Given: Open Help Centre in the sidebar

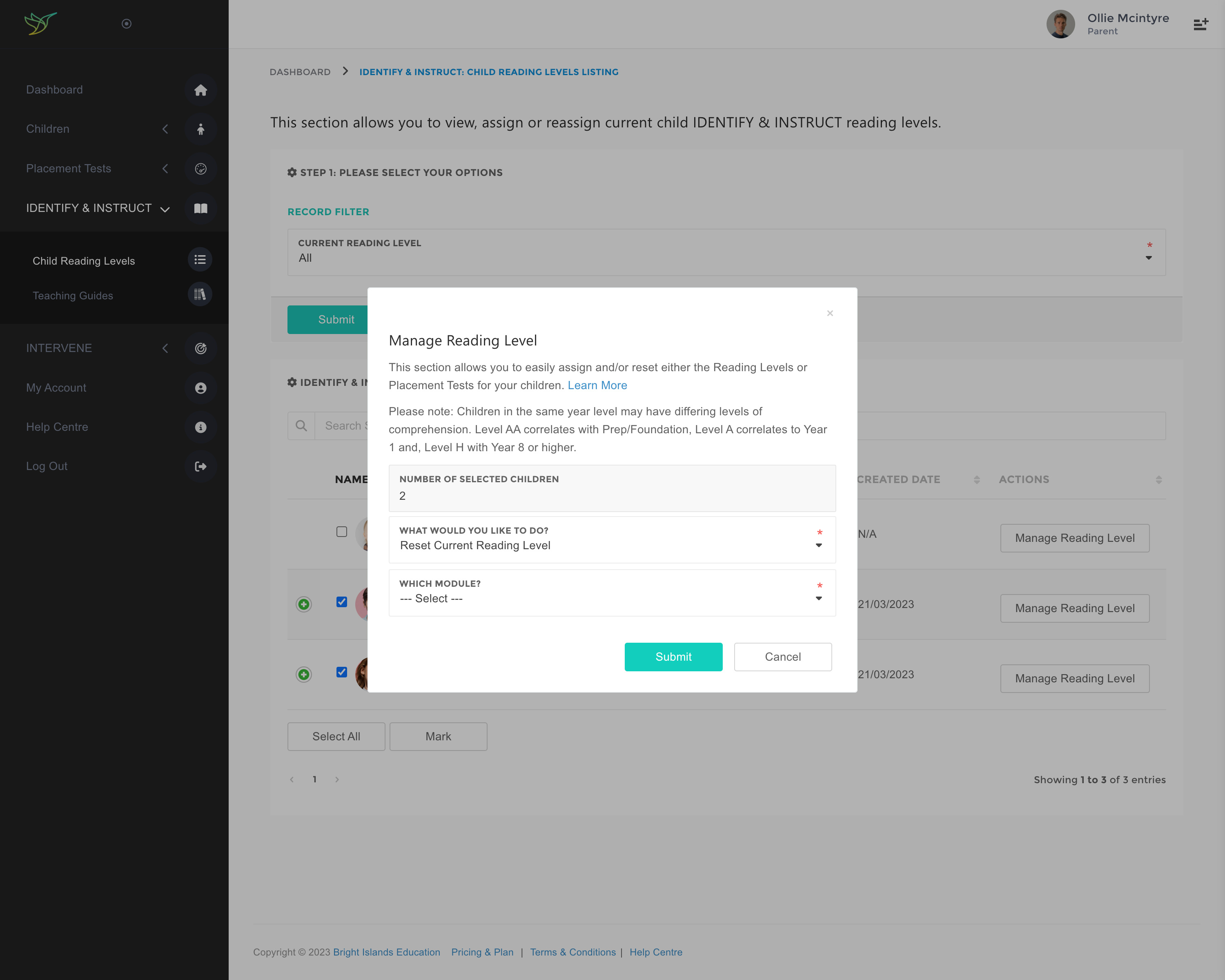Looking at the screenshot, I should click(57, 427).
